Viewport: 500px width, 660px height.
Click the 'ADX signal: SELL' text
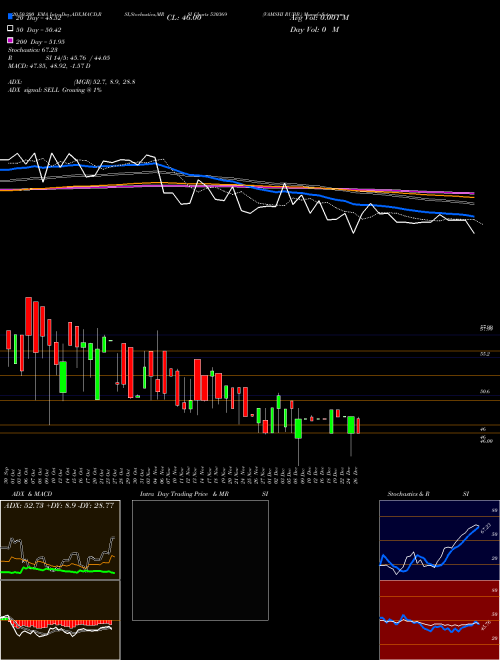[34, 90]
